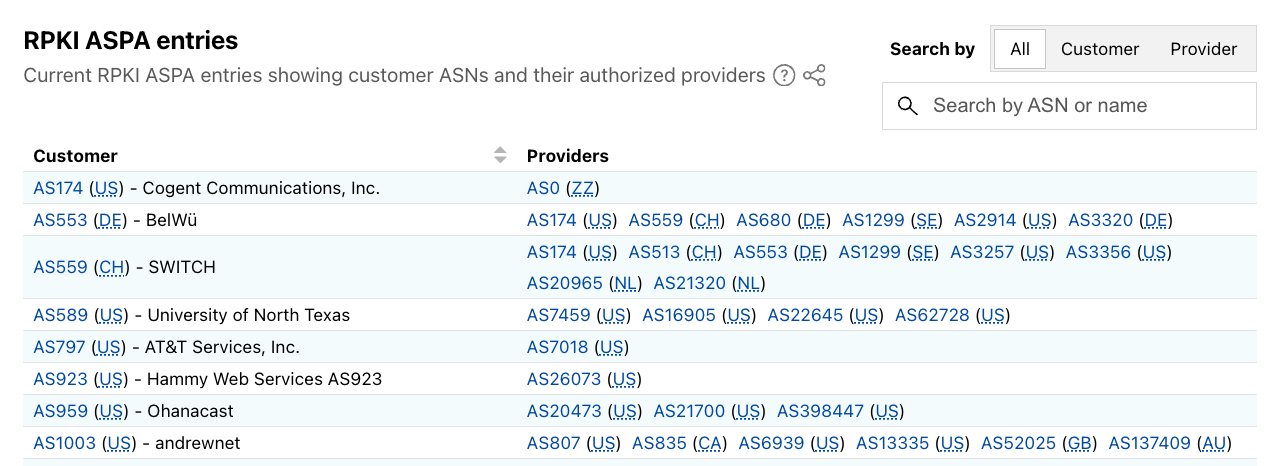Viewport: 1278px width, 466px height.
Task: Open the AS174 customer link
Action: tap(59, 188)
